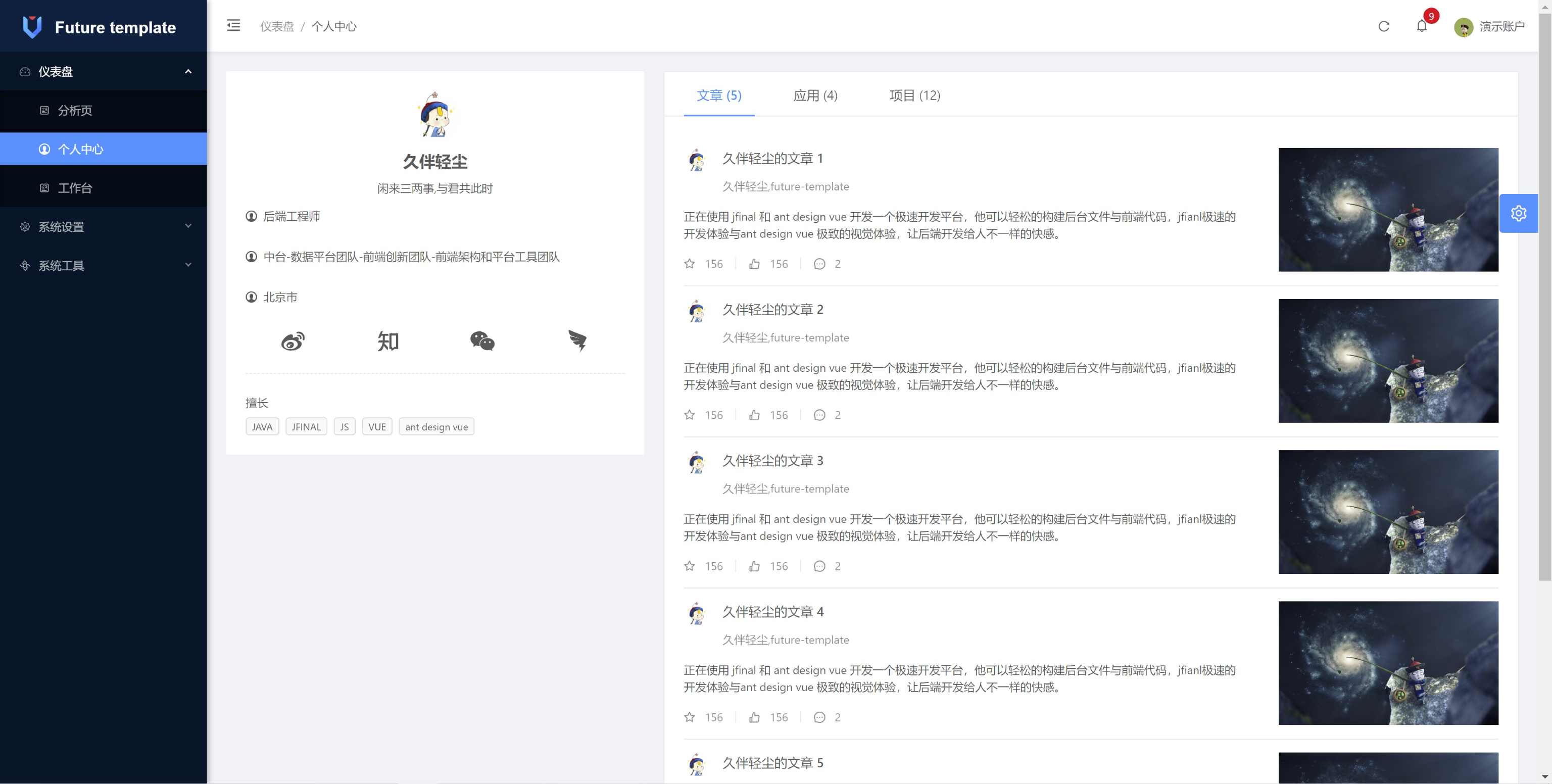1552x784 pixels.
Task: Click the refresh icon in header
Action: click(1383, 26)
